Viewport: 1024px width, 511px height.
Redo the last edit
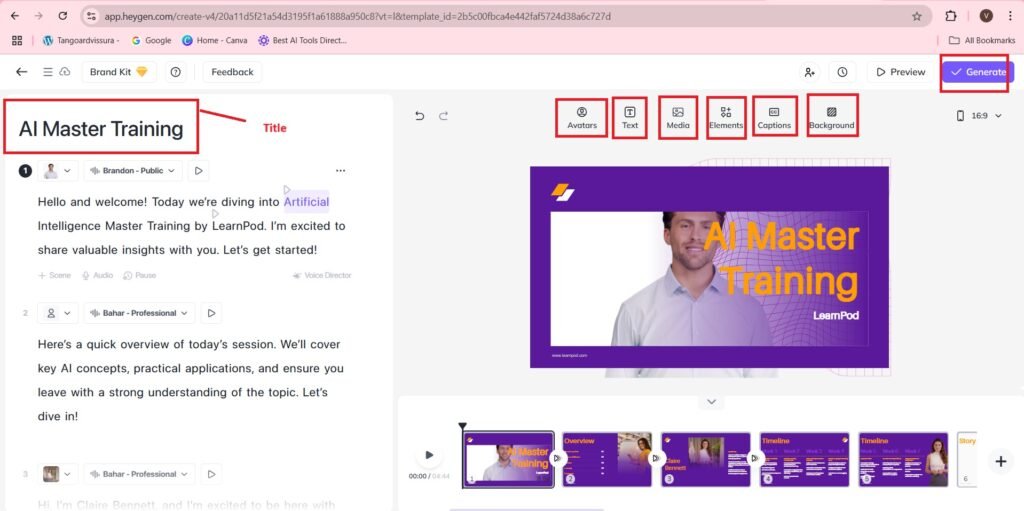[x=443, y=116]
